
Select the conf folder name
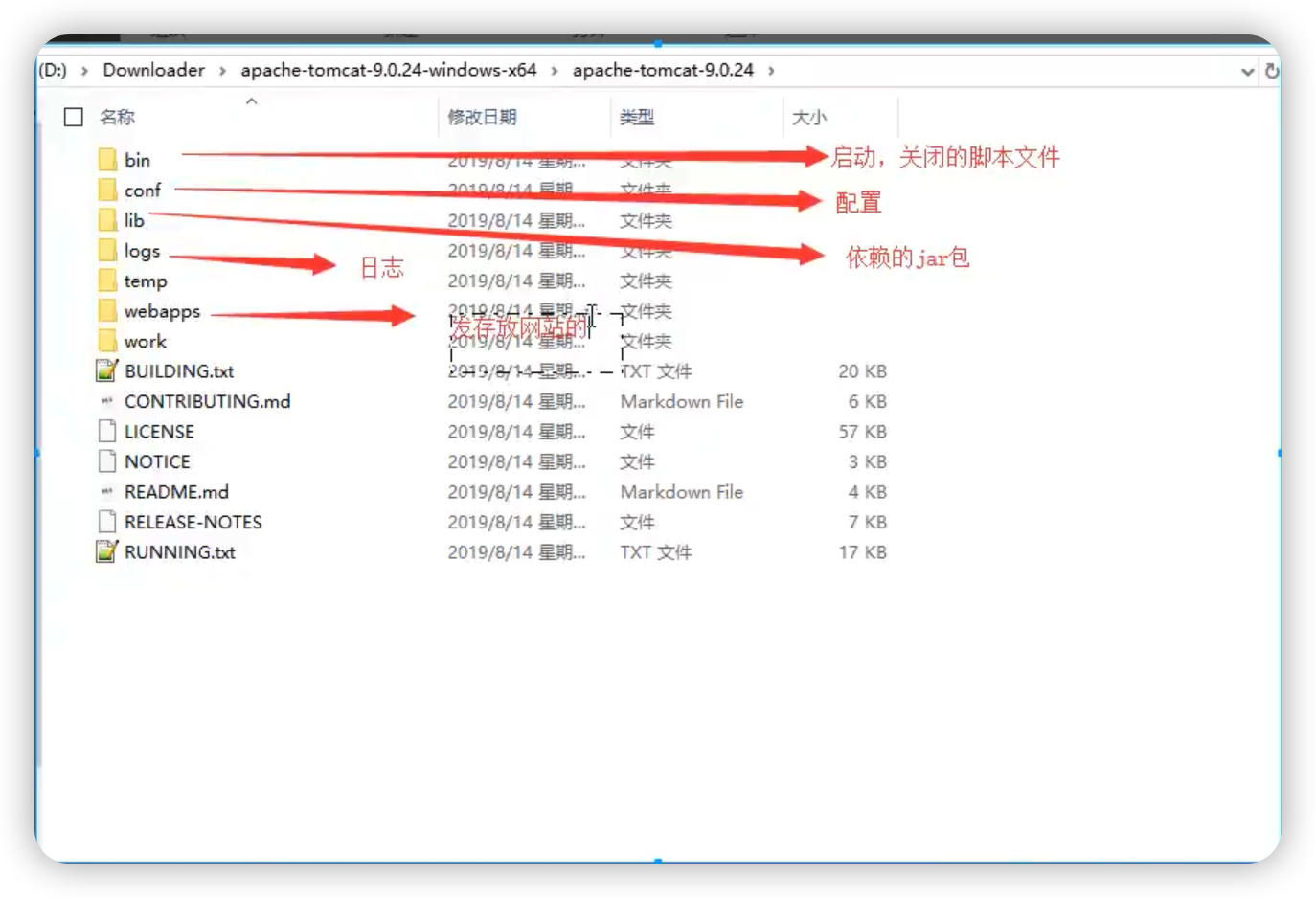143,191
